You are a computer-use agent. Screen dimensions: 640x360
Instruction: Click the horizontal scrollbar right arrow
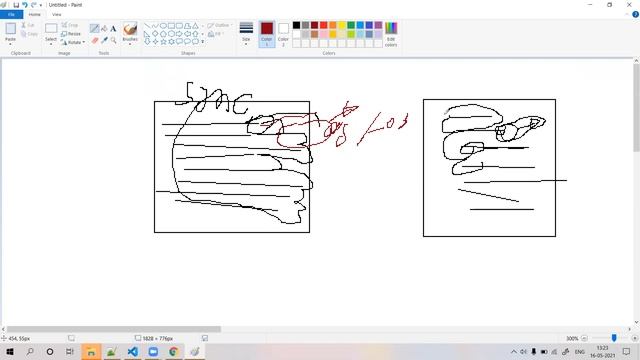[x=629, y=329]
